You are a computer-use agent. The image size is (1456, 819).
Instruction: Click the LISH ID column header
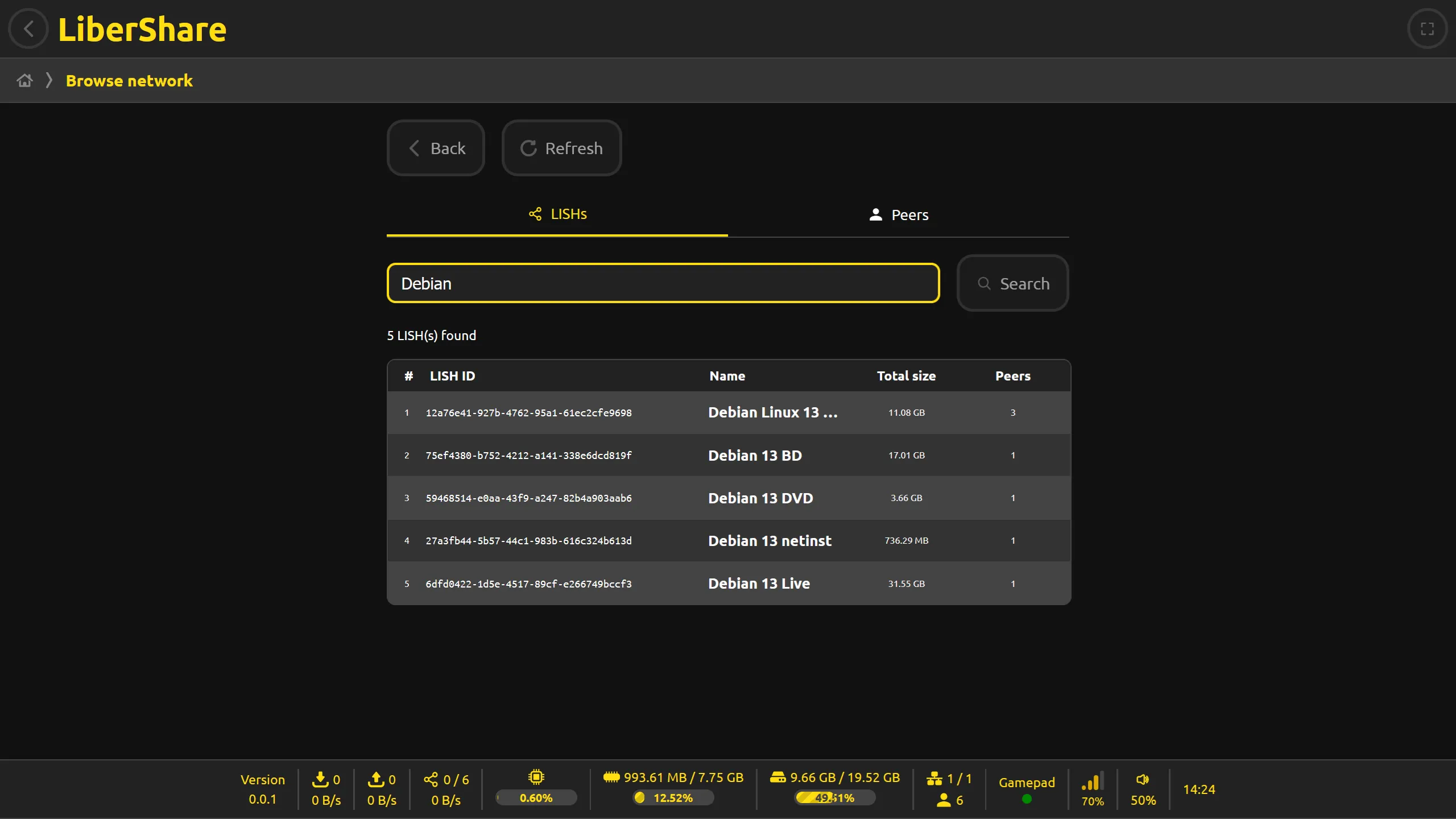[452, 376]
